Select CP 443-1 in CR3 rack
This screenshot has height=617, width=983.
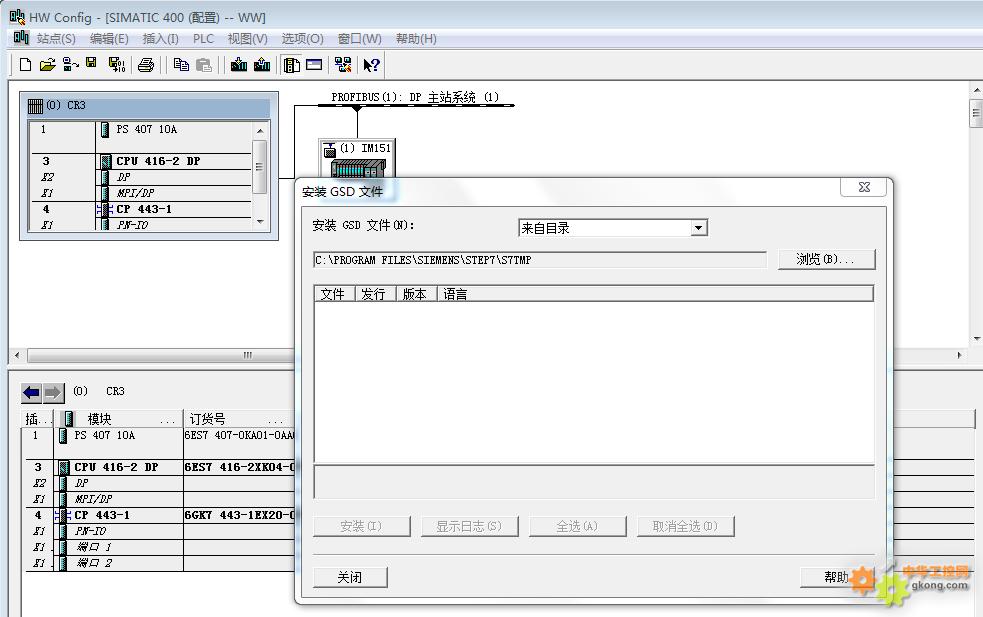144,209
